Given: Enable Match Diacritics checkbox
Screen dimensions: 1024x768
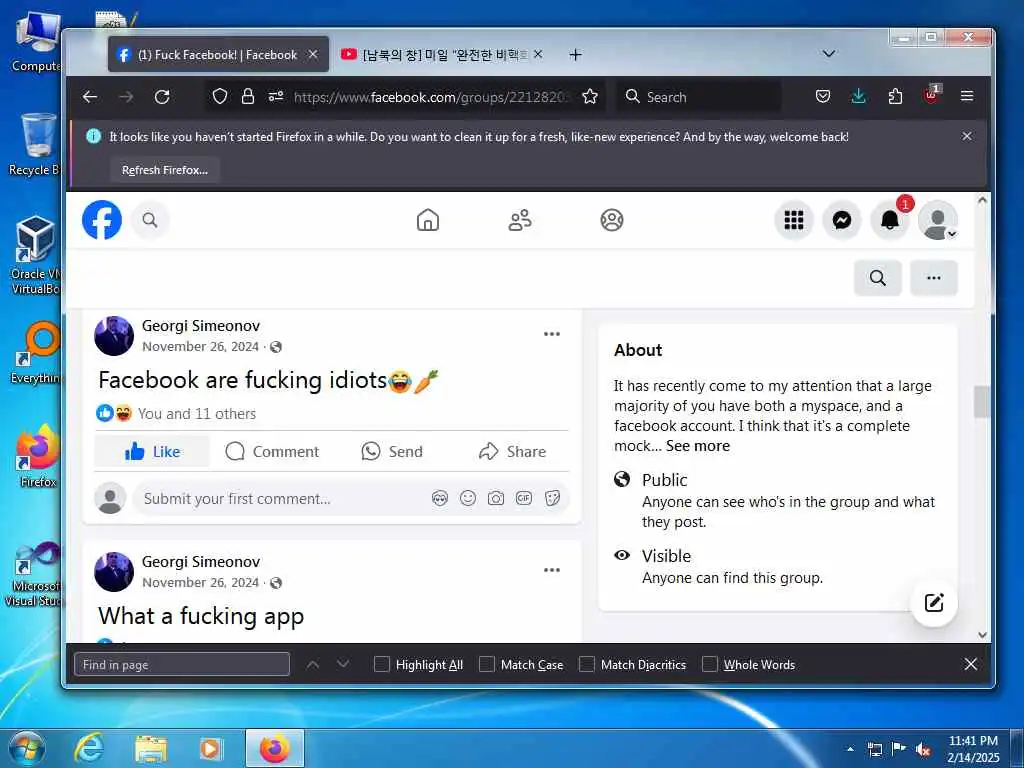Looking at the screenshot, I should [587, 664].
